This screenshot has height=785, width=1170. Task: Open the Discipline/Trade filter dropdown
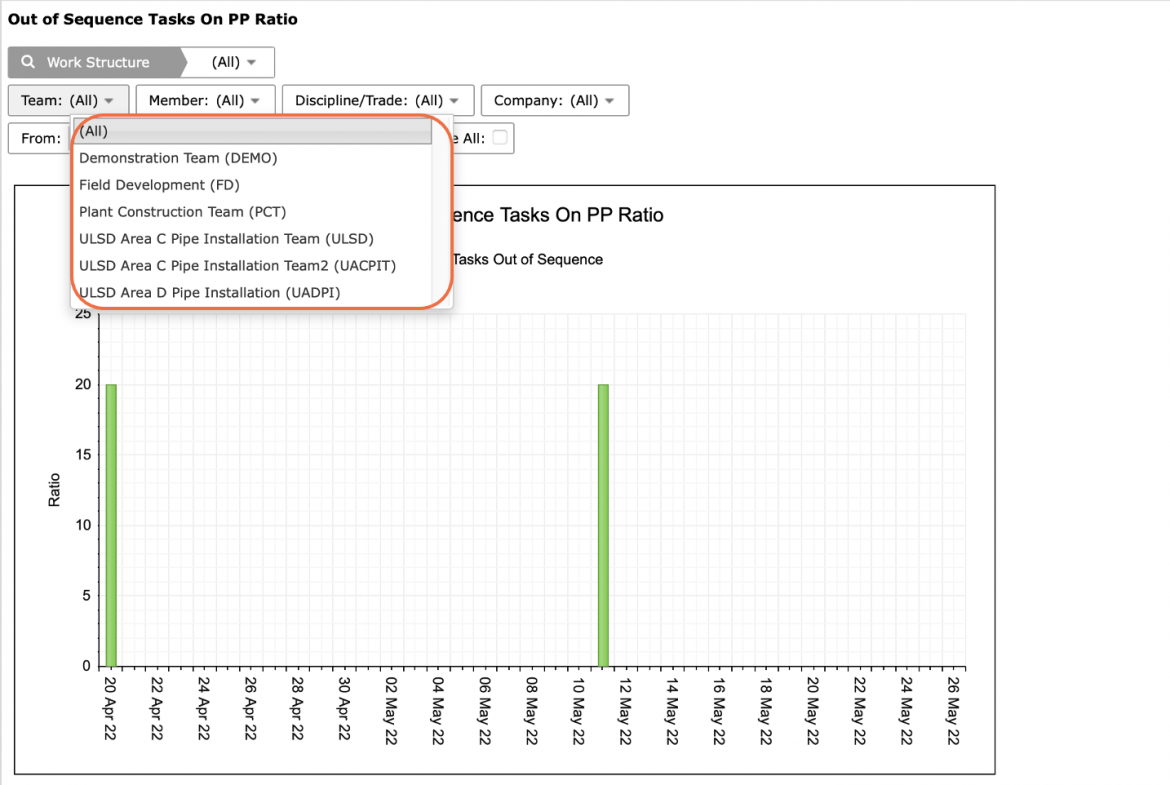(x=378, y=100)
